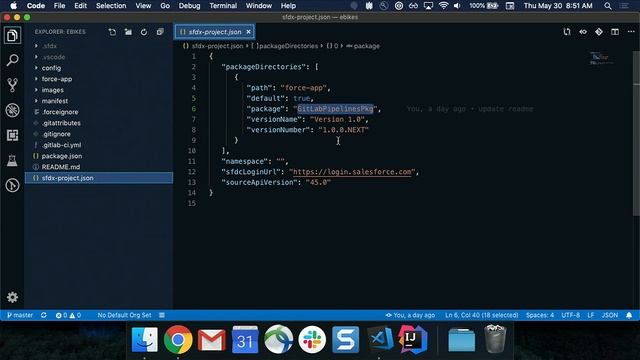Click the status bar list icon after org
This screenshot has width=640, height=360.
point(162,315)
